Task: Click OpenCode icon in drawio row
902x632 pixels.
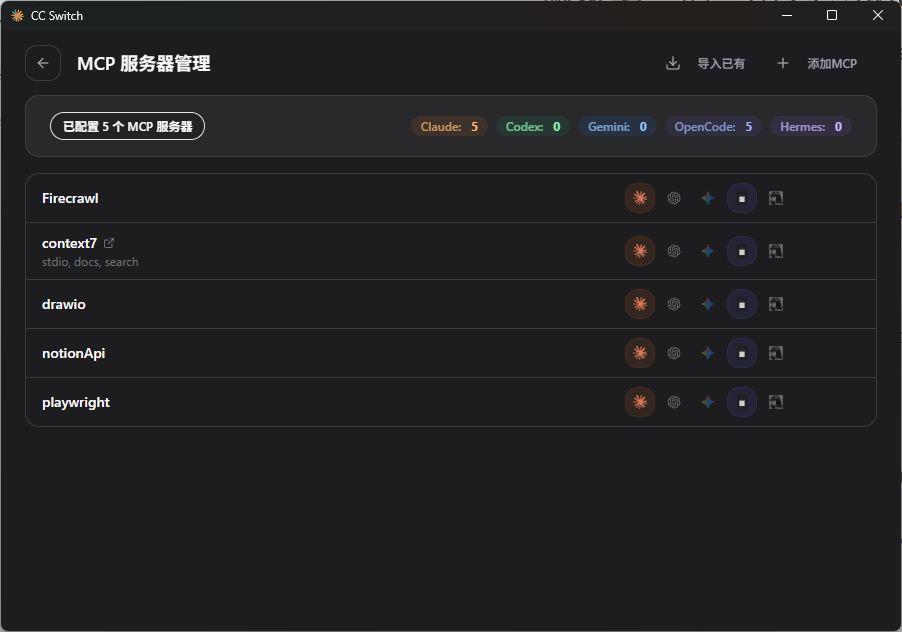Action: 742,304
